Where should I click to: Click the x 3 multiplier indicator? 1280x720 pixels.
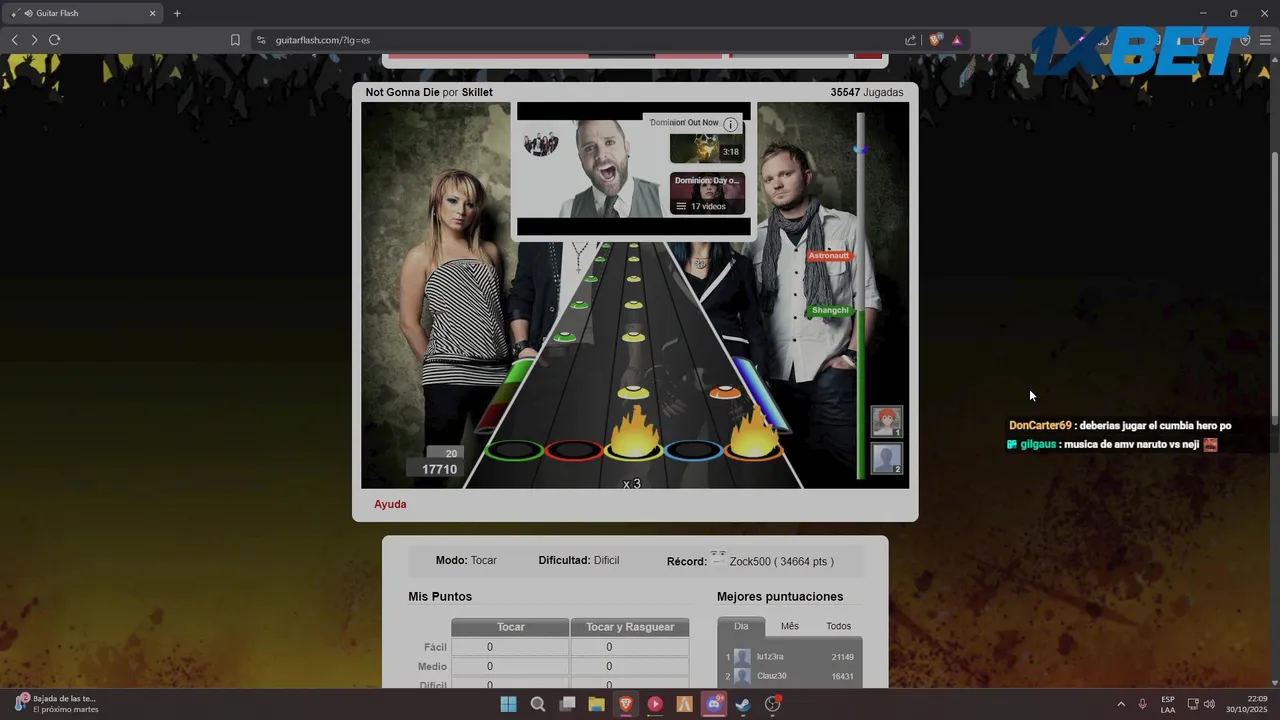pyautogui.click(x=632, y=484)
